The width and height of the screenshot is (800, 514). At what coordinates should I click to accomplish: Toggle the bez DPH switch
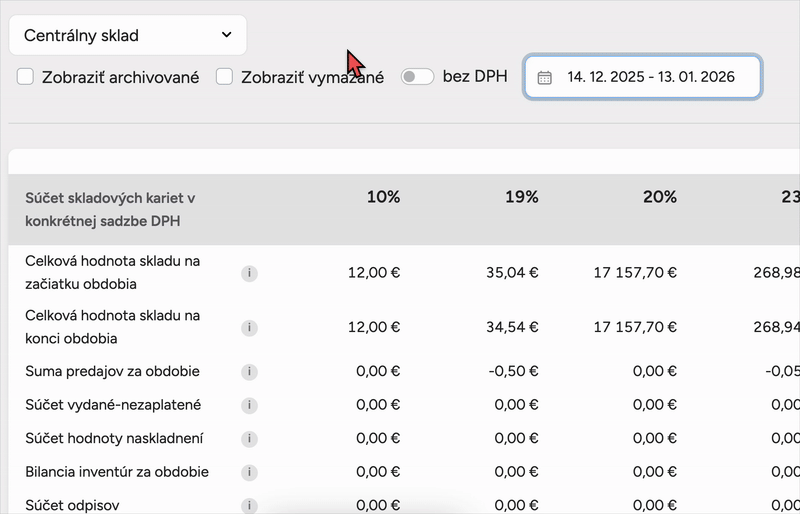click(x=417, y=76)
